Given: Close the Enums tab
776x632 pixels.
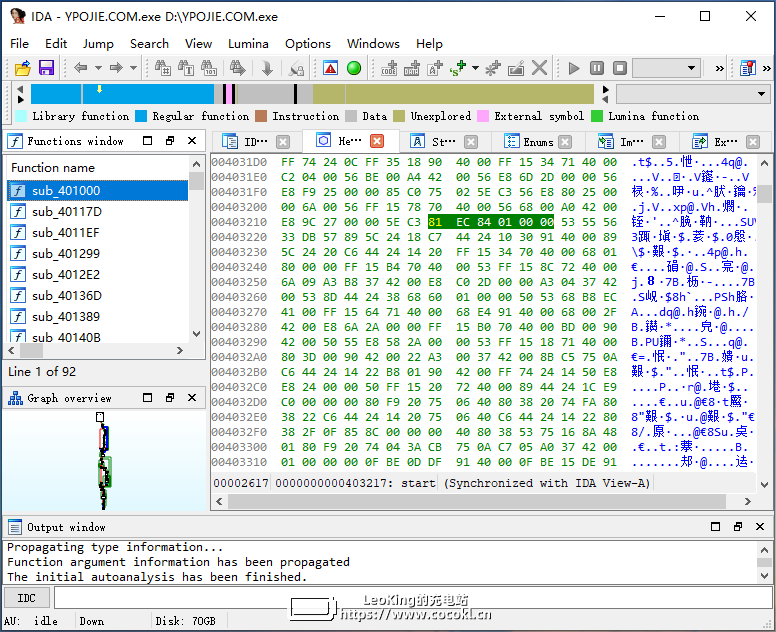Looking at the screenshot, I should click(565, 142).
